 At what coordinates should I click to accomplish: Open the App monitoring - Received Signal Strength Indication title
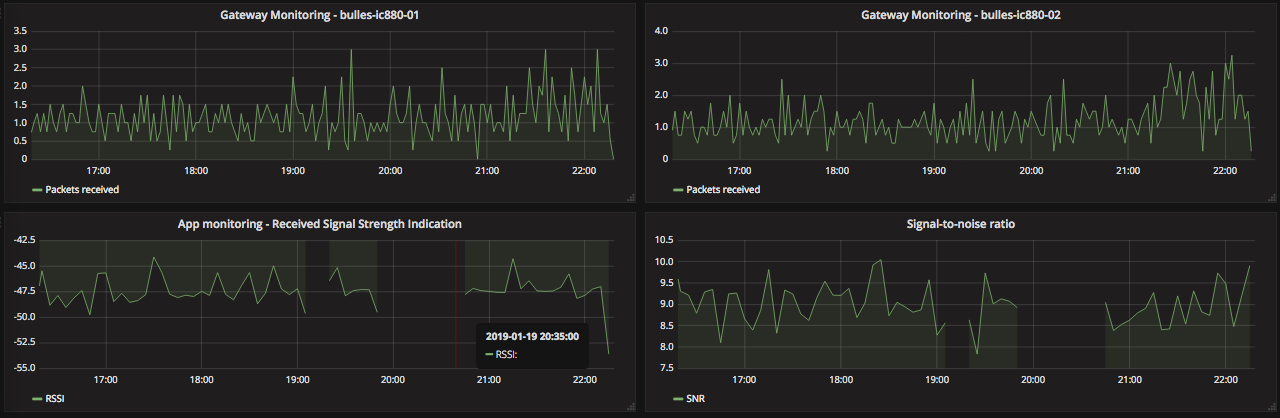pos(319,224)
